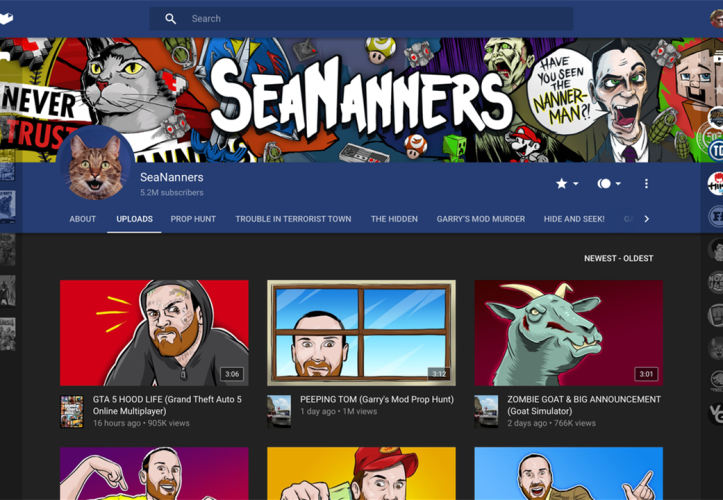The width and height of the screenshot is (723, 500).
Task: Focus the Search input field
Action: coord(361,19)
